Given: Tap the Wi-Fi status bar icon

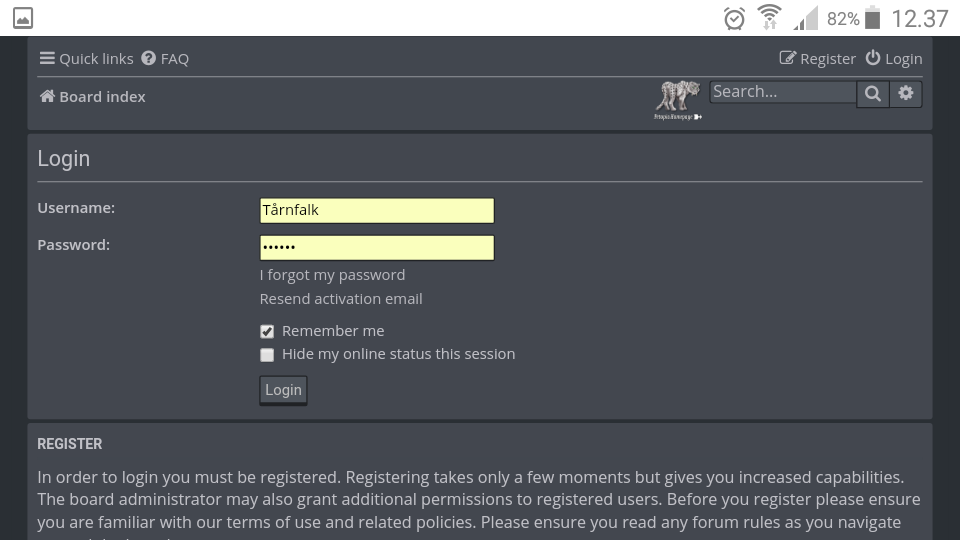Looking at the screenshot, I should coord(769,17).
